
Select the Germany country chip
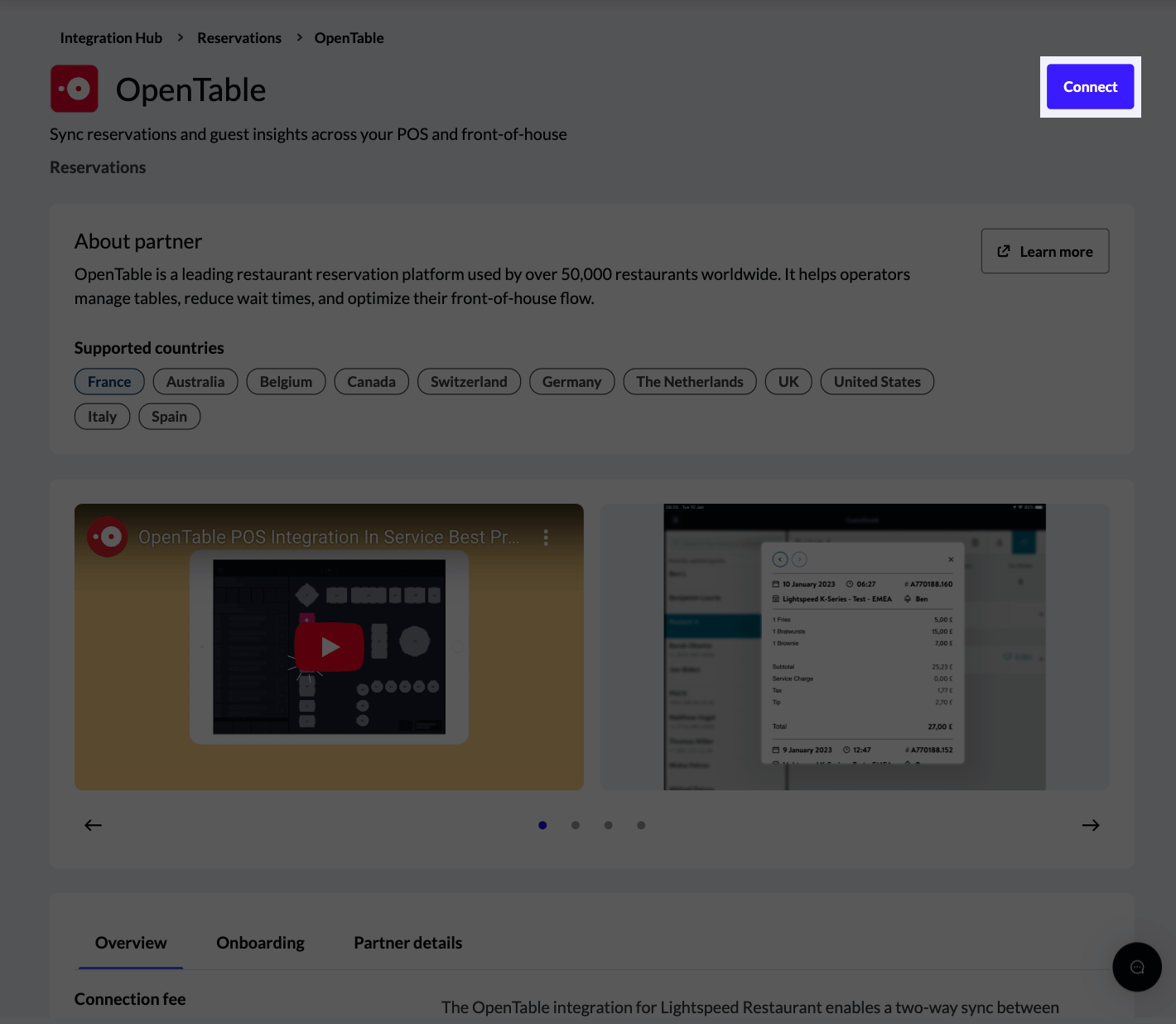(571, 381)
